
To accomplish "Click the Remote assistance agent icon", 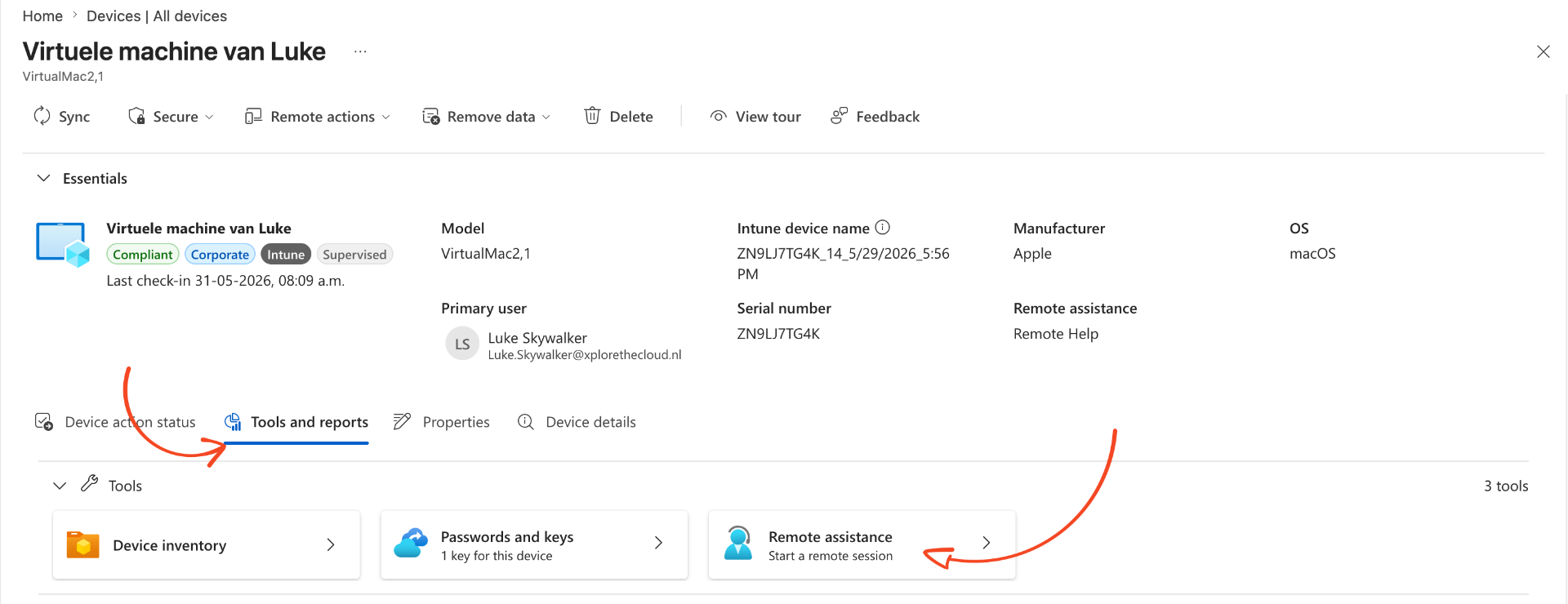I will [738, 543].
